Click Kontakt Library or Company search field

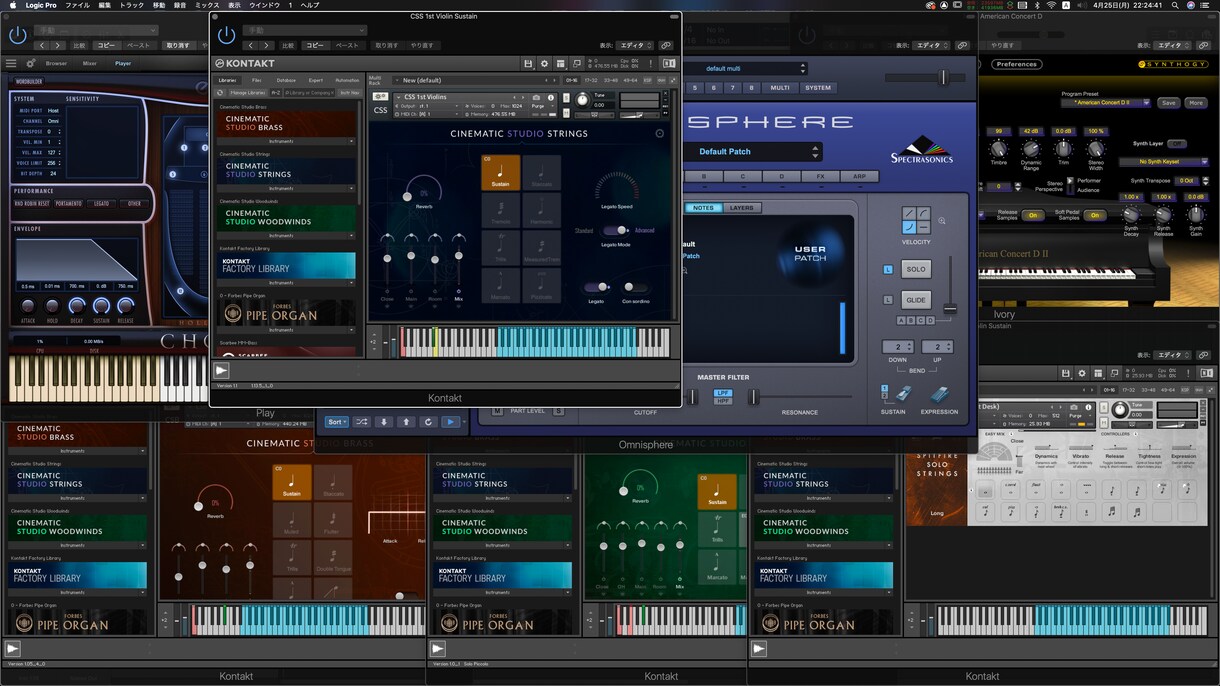308,92
